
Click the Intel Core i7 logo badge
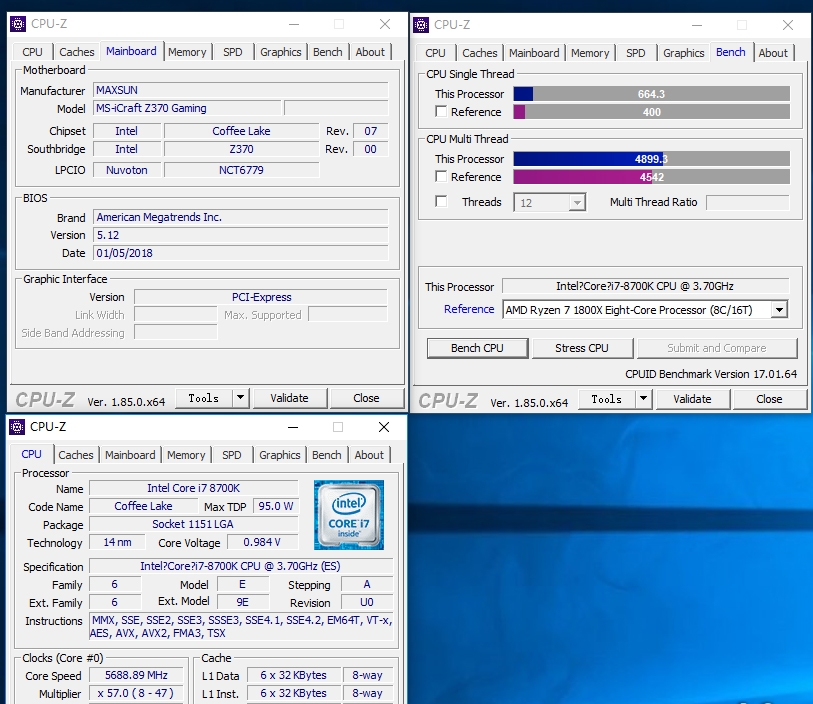point(350,515)
